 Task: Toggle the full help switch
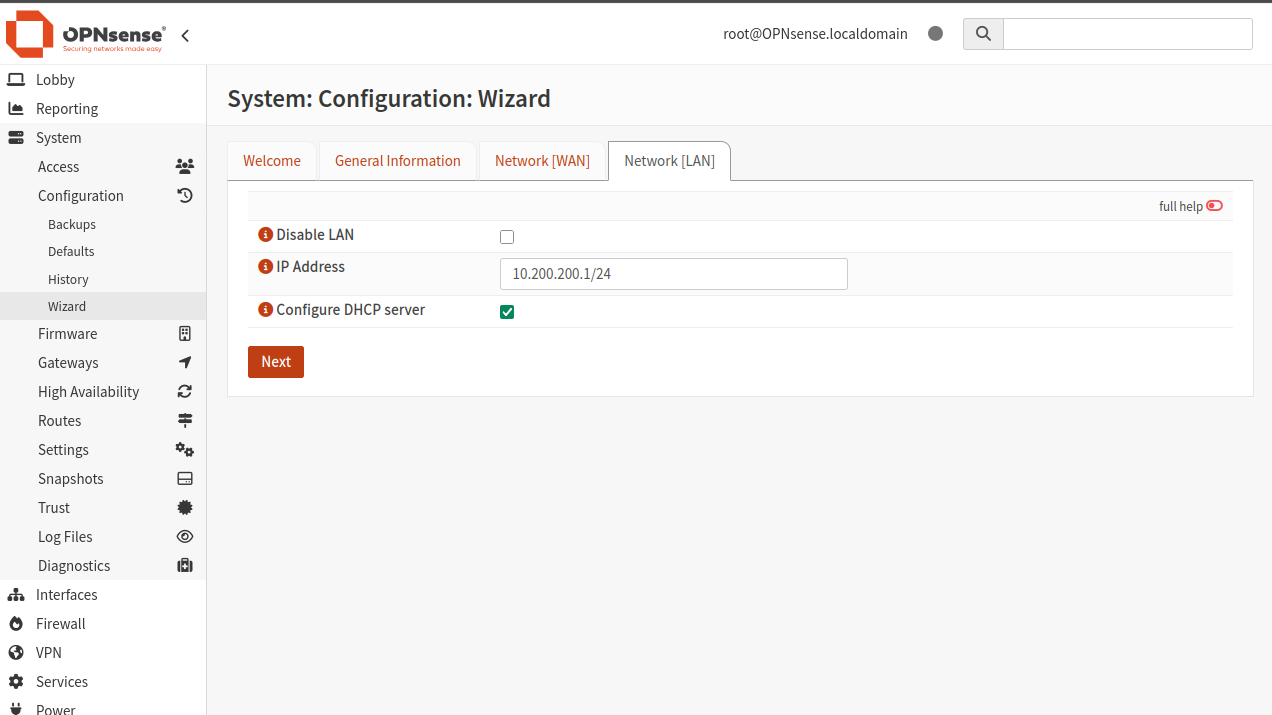1214,206
